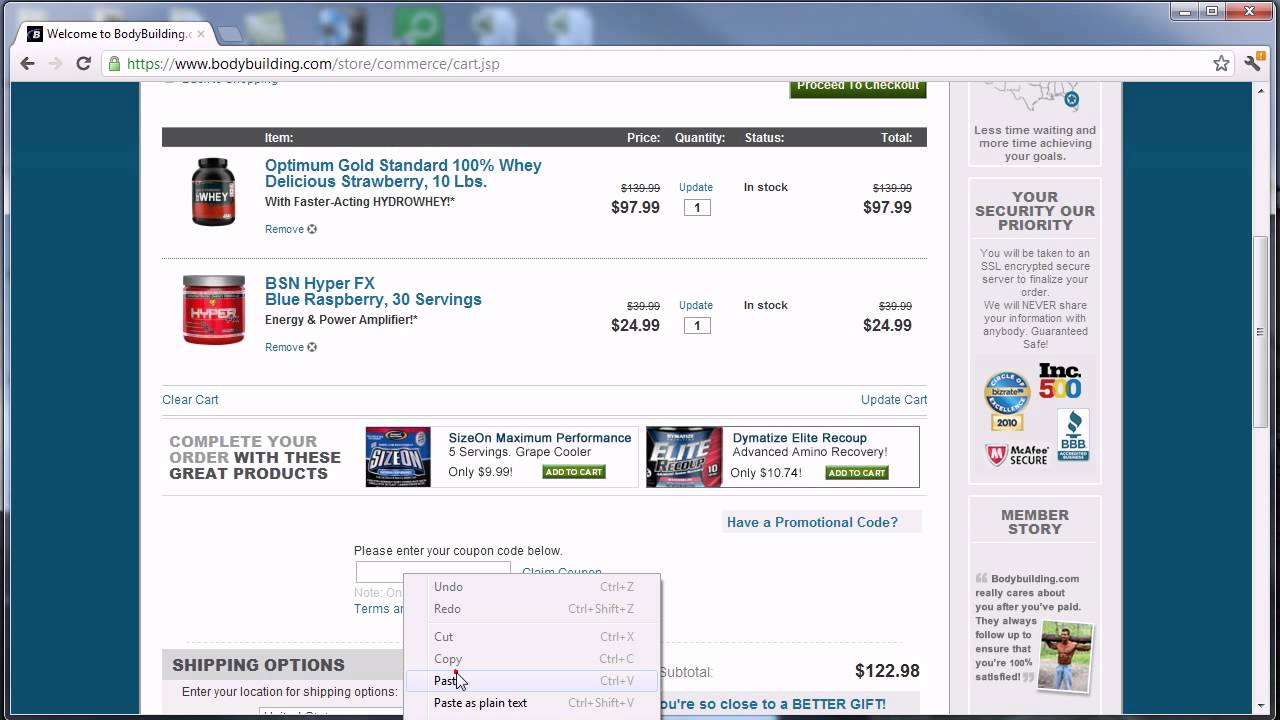
Task: Choose Copy from context menu
Action: pos(533,659)
